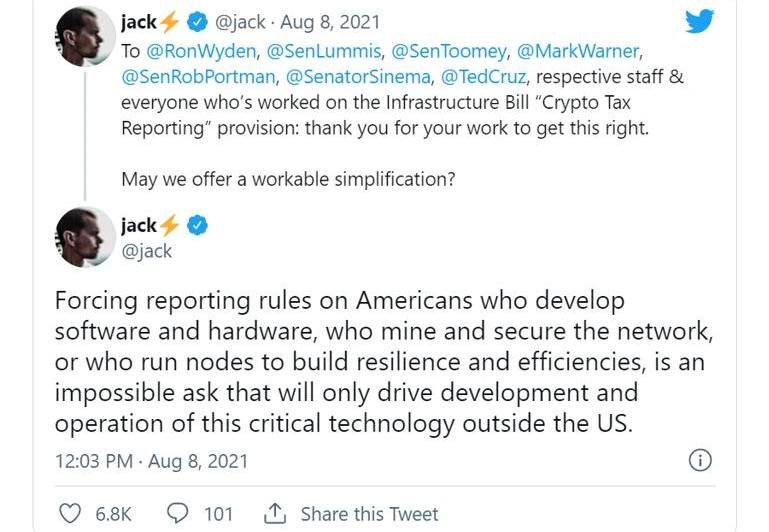Click the @TedCruz mention
Image resolution: width=769 pixels, height=532 pixels.
483,77
